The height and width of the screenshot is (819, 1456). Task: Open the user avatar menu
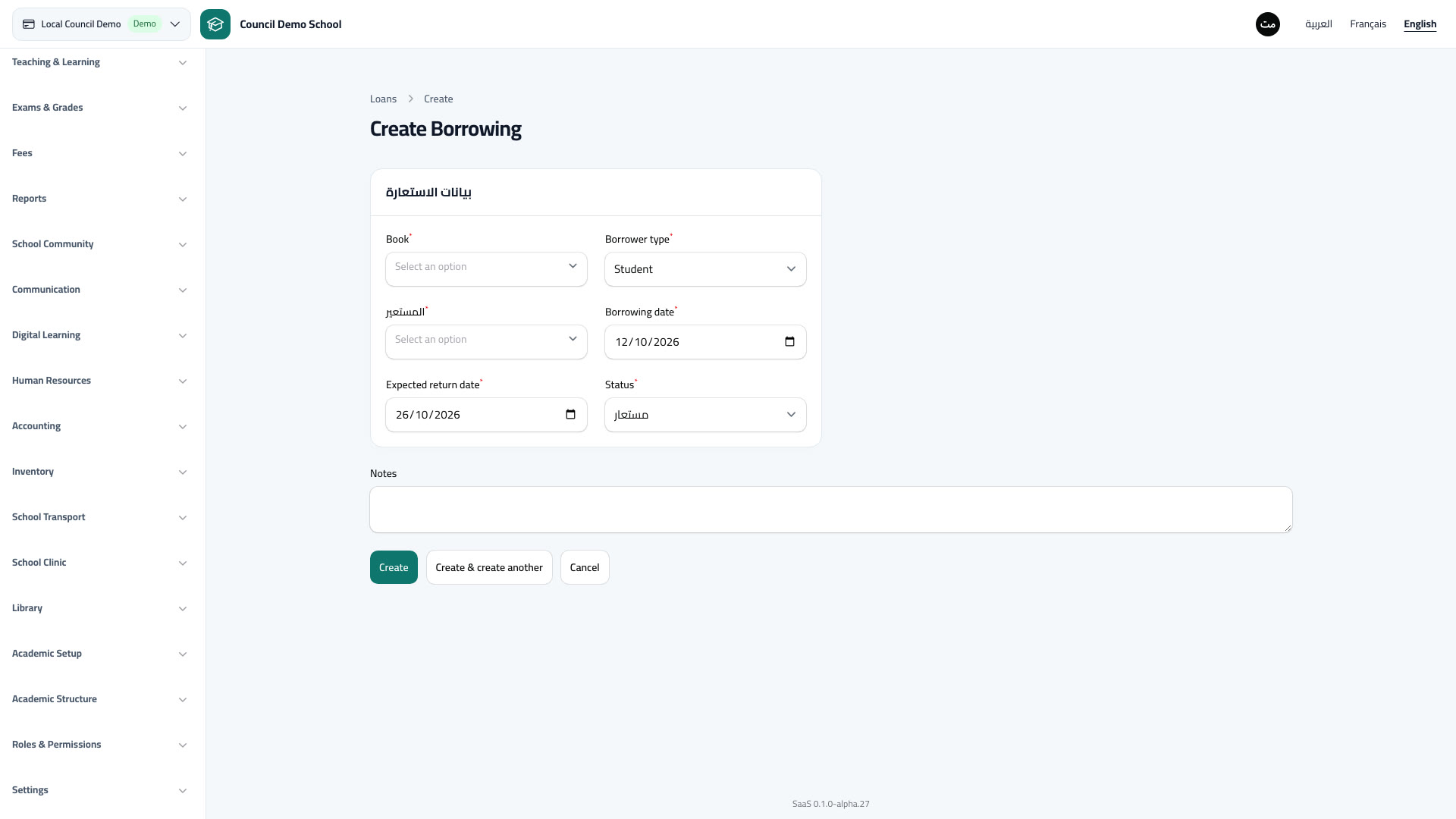click(1268, 24)
